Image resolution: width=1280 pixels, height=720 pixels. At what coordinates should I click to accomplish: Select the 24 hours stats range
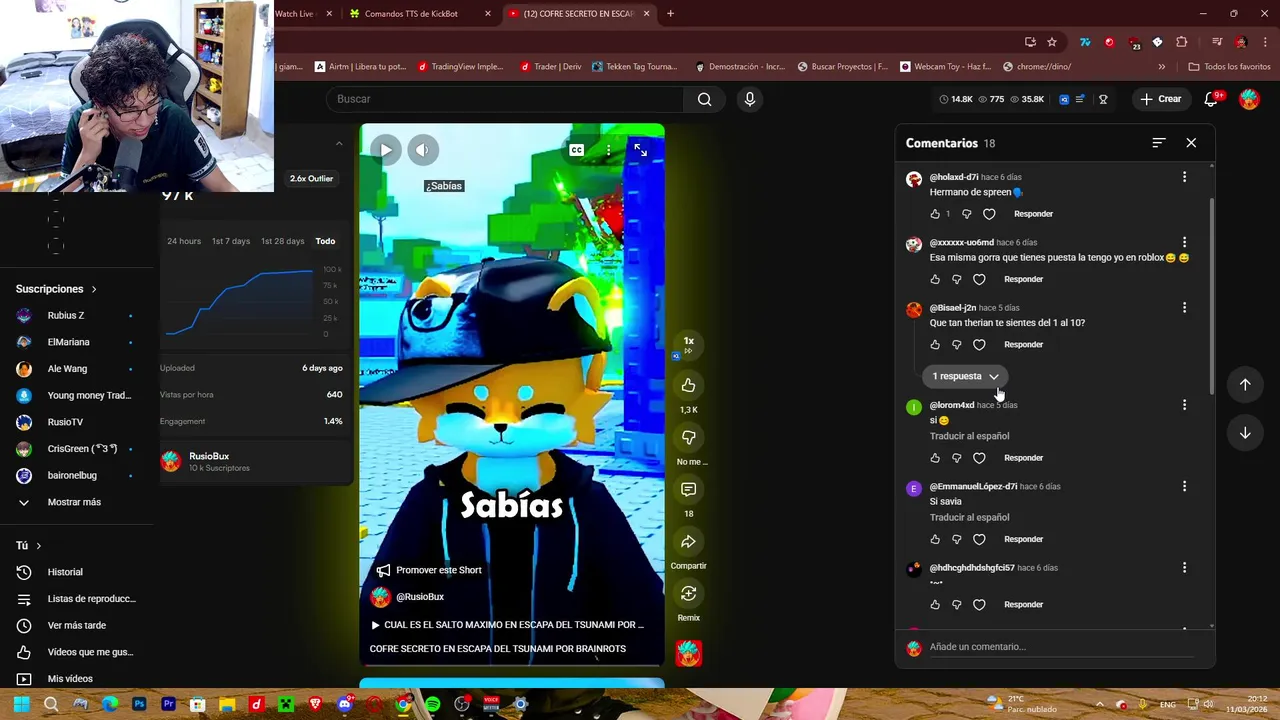pos(184,241)
